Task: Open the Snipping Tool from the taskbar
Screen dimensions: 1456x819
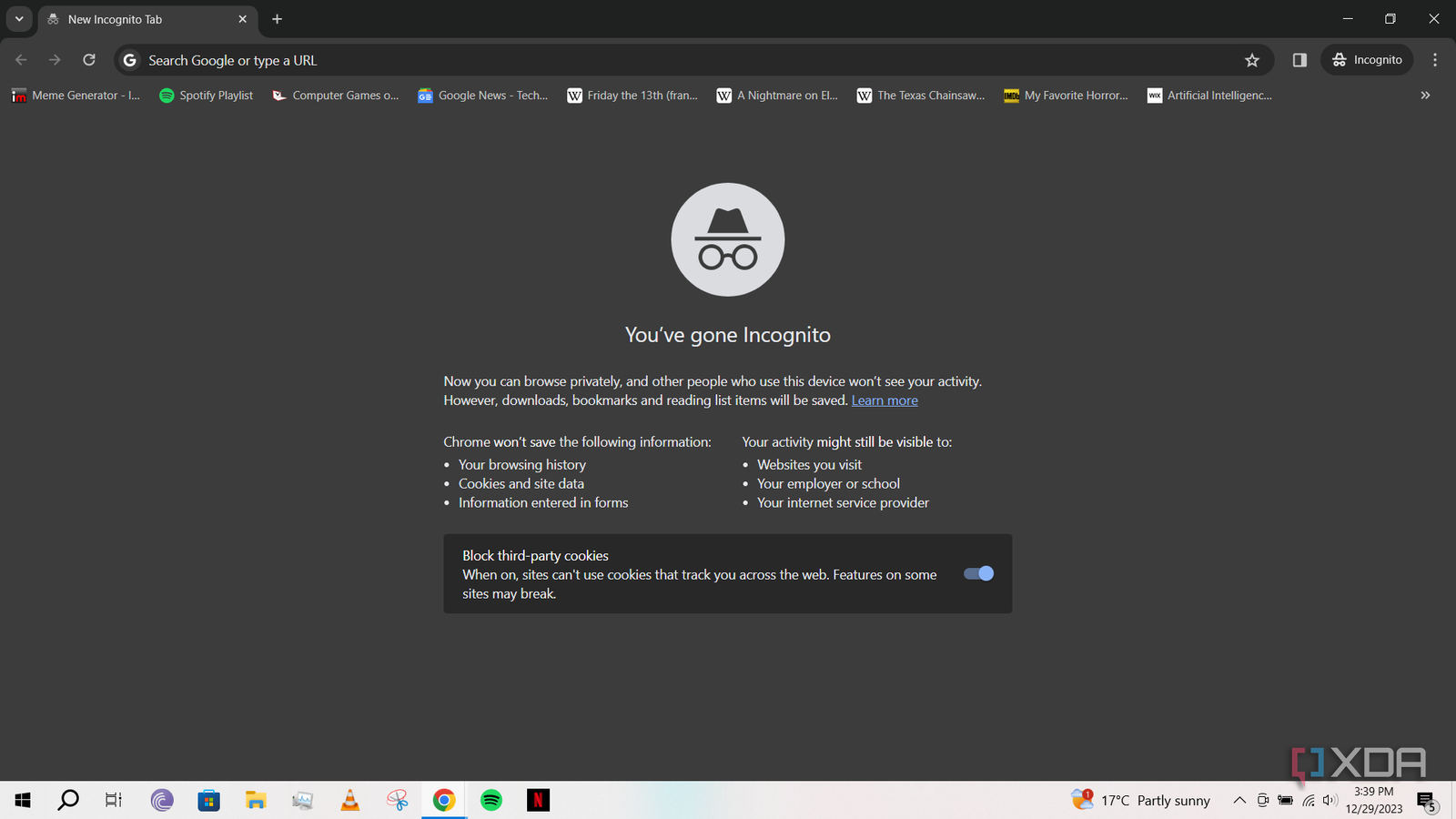Action: [398, 800]
